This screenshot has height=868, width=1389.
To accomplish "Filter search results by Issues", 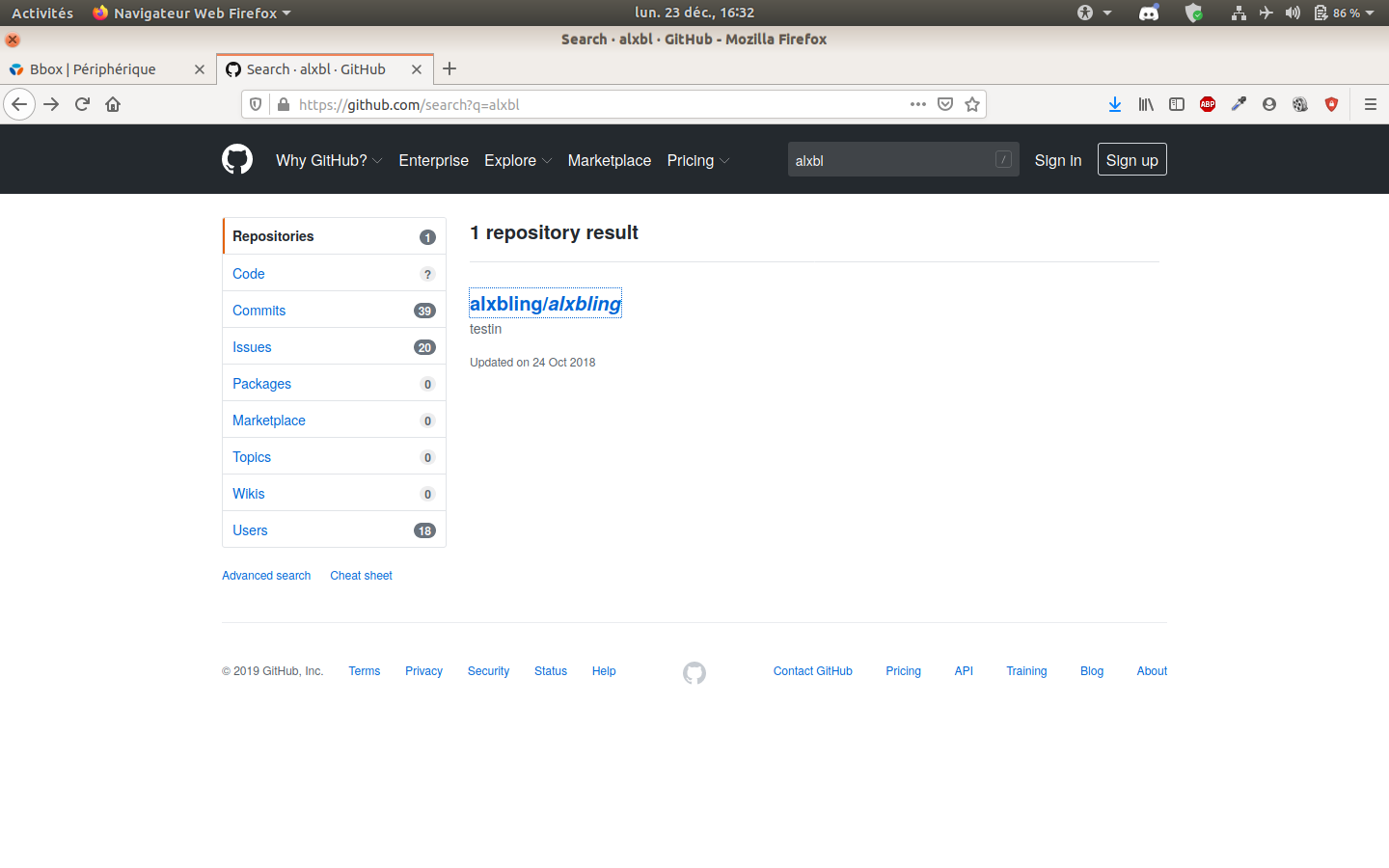I will [334, 346].
